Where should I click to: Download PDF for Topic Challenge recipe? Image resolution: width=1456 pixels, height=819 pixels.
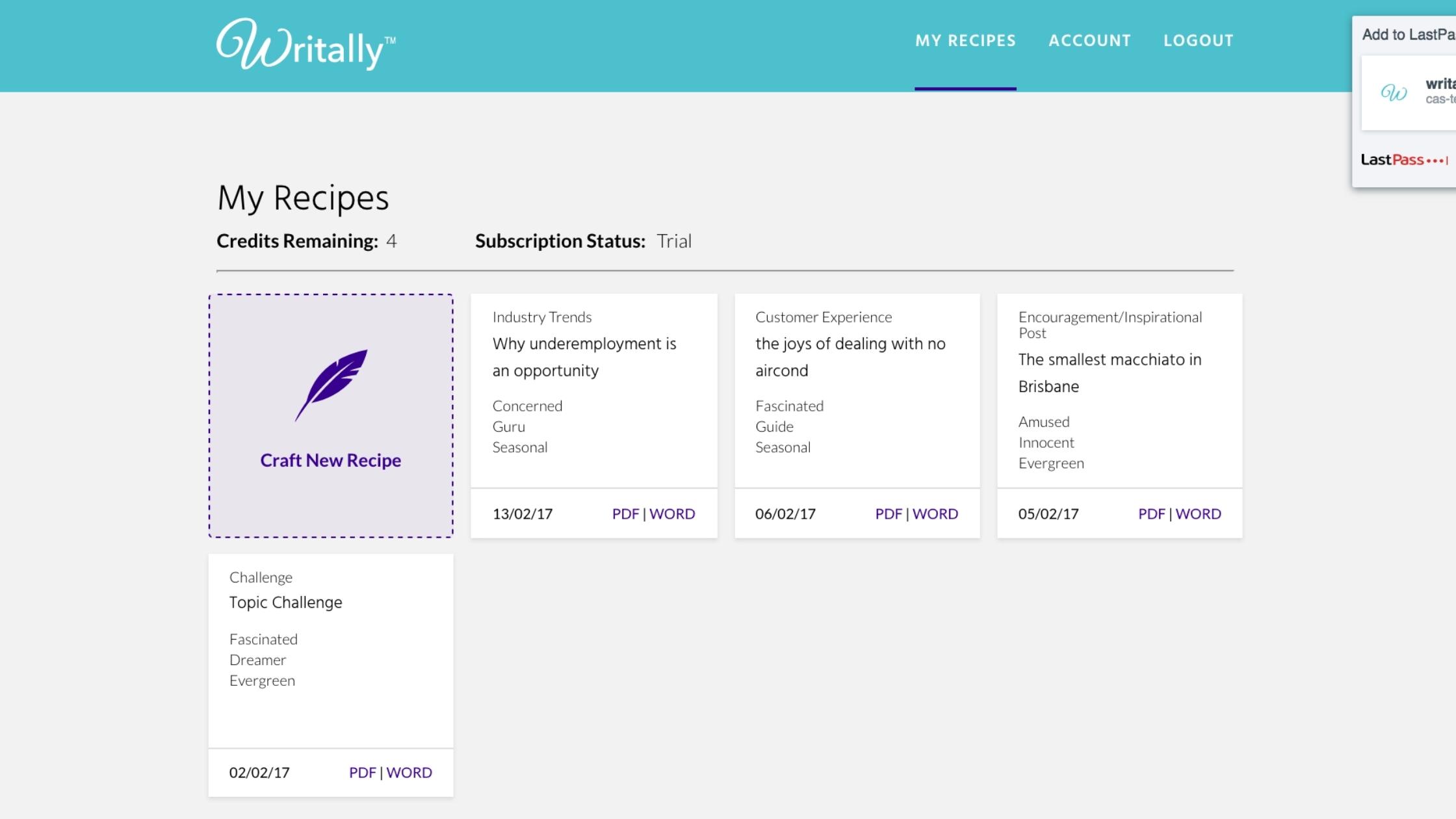363,772
